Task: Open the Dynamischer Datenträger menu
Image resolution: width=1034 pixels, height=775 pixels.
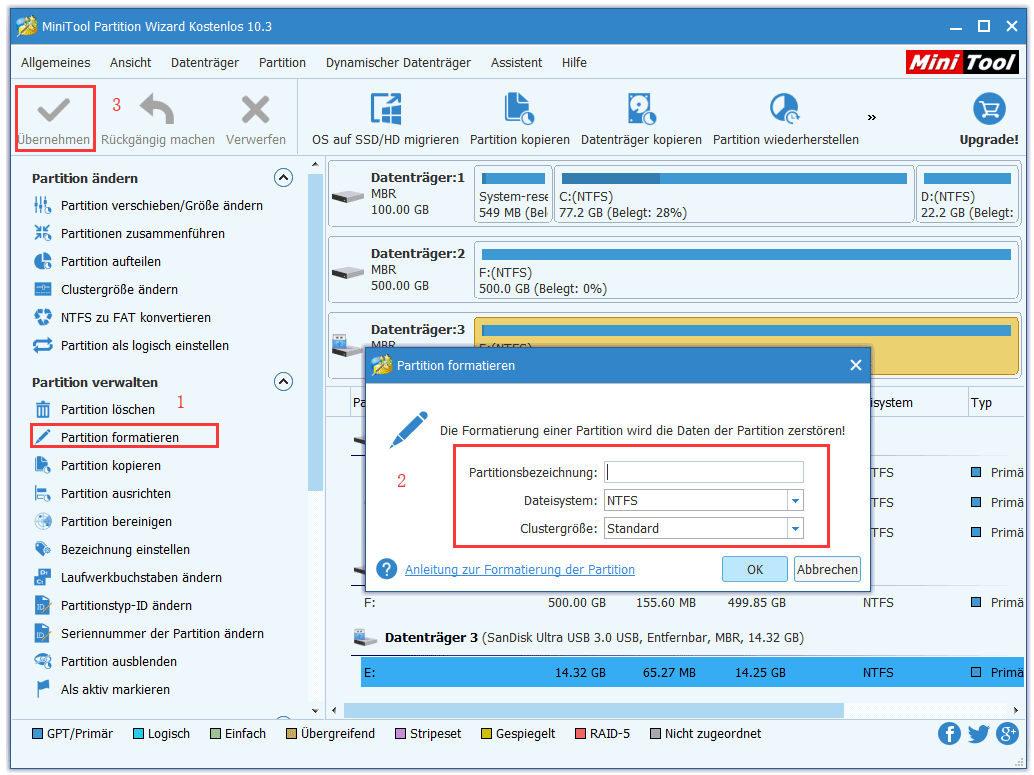Action: [x=398, y=63]
